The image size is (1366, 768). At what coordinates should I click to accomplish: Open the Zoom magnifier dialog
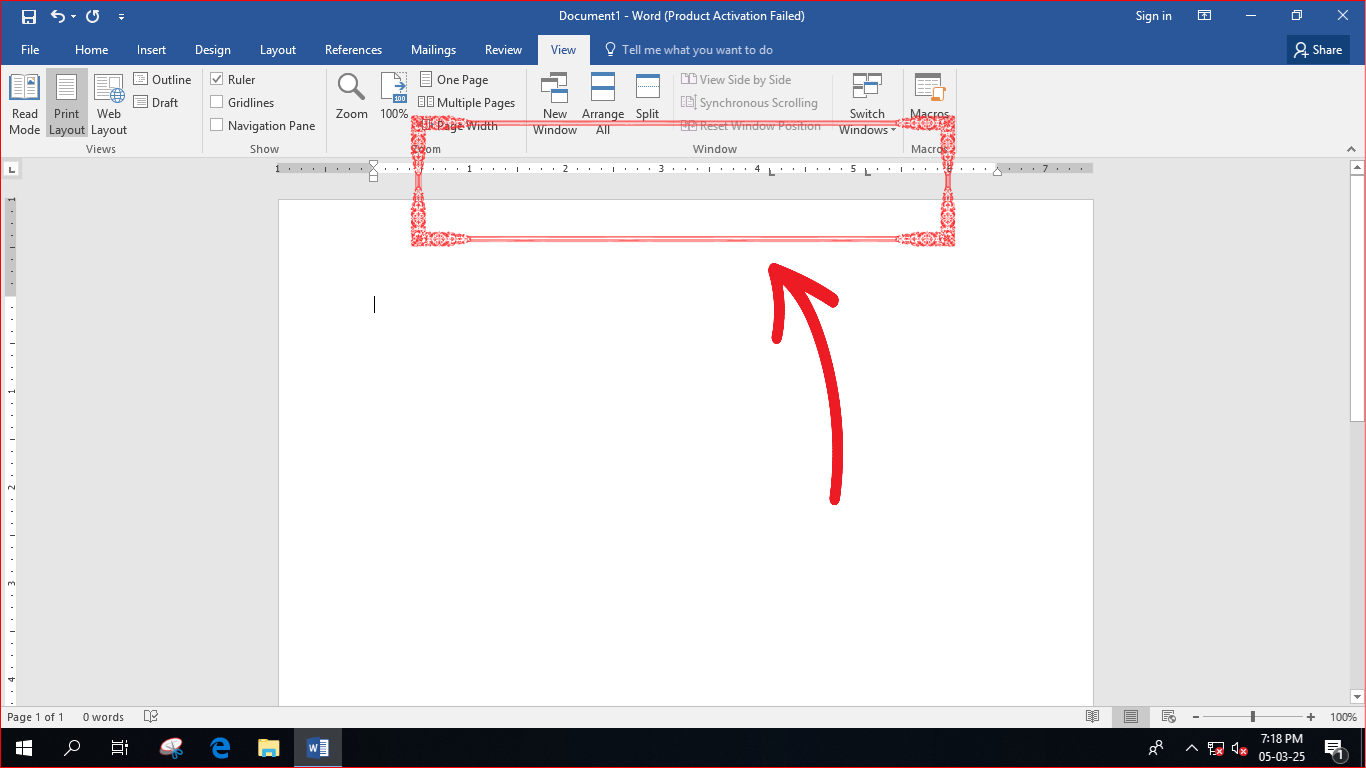[351, 97]
